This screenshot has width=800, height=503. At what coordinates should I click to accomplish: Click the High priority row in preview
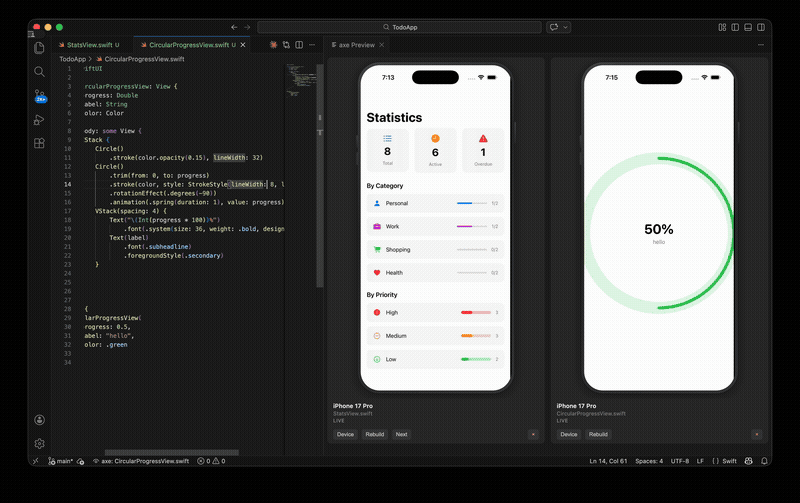pyautogui.click(x=435, y=312)
